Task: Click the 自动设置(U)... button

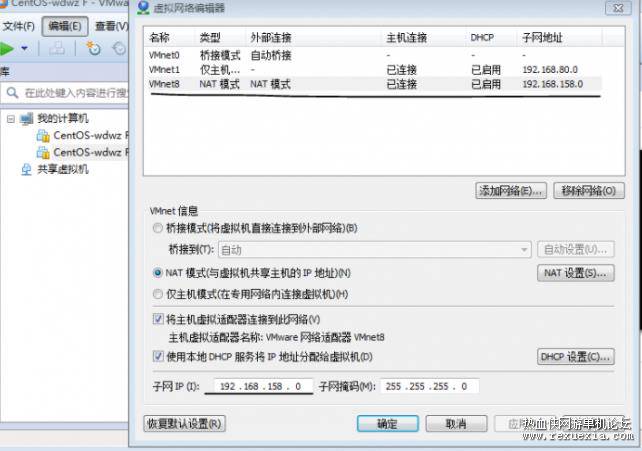Action: [x=576, y=249]
